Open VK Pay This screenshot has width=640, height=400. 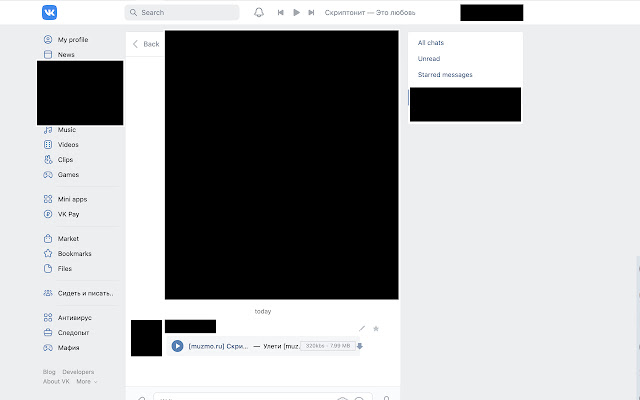[x=61, y=214]
